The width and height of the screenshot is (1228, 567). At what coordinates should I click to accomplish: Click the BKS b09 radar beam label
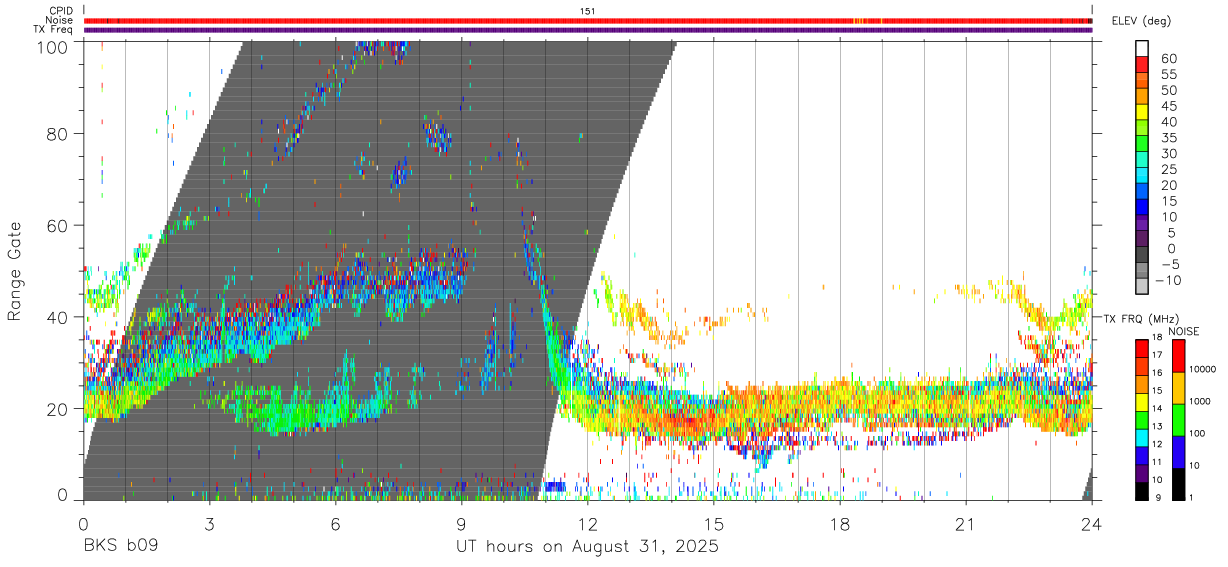[x=120, y=547]
